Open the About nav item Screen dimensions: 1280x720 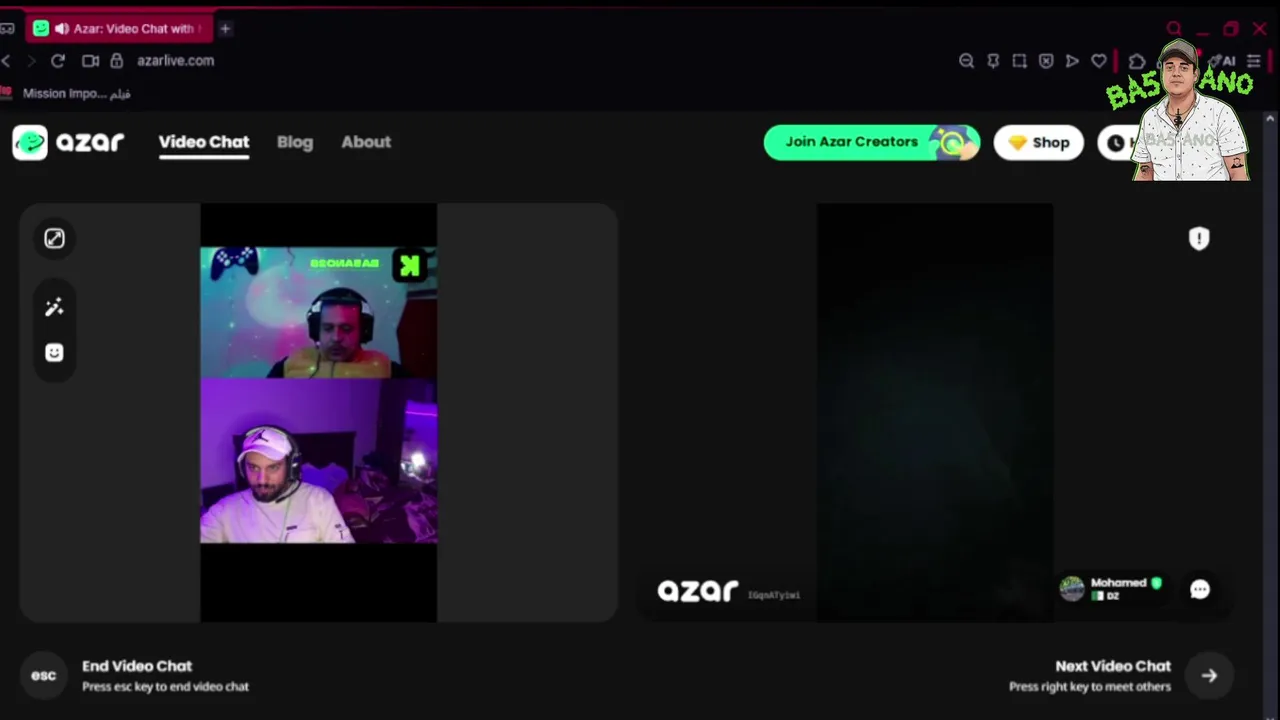coord(366,142)
